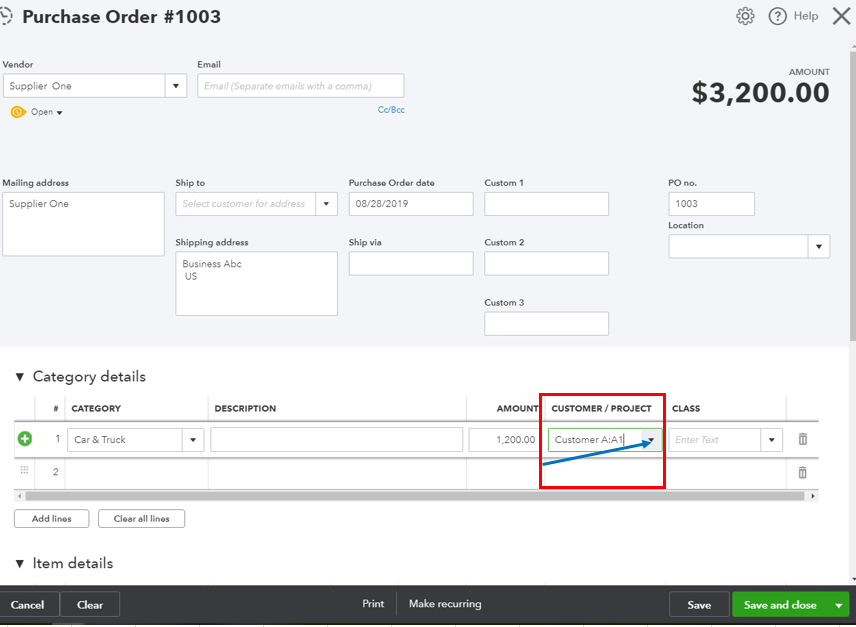Open the Location dropdown arrow

819,247
